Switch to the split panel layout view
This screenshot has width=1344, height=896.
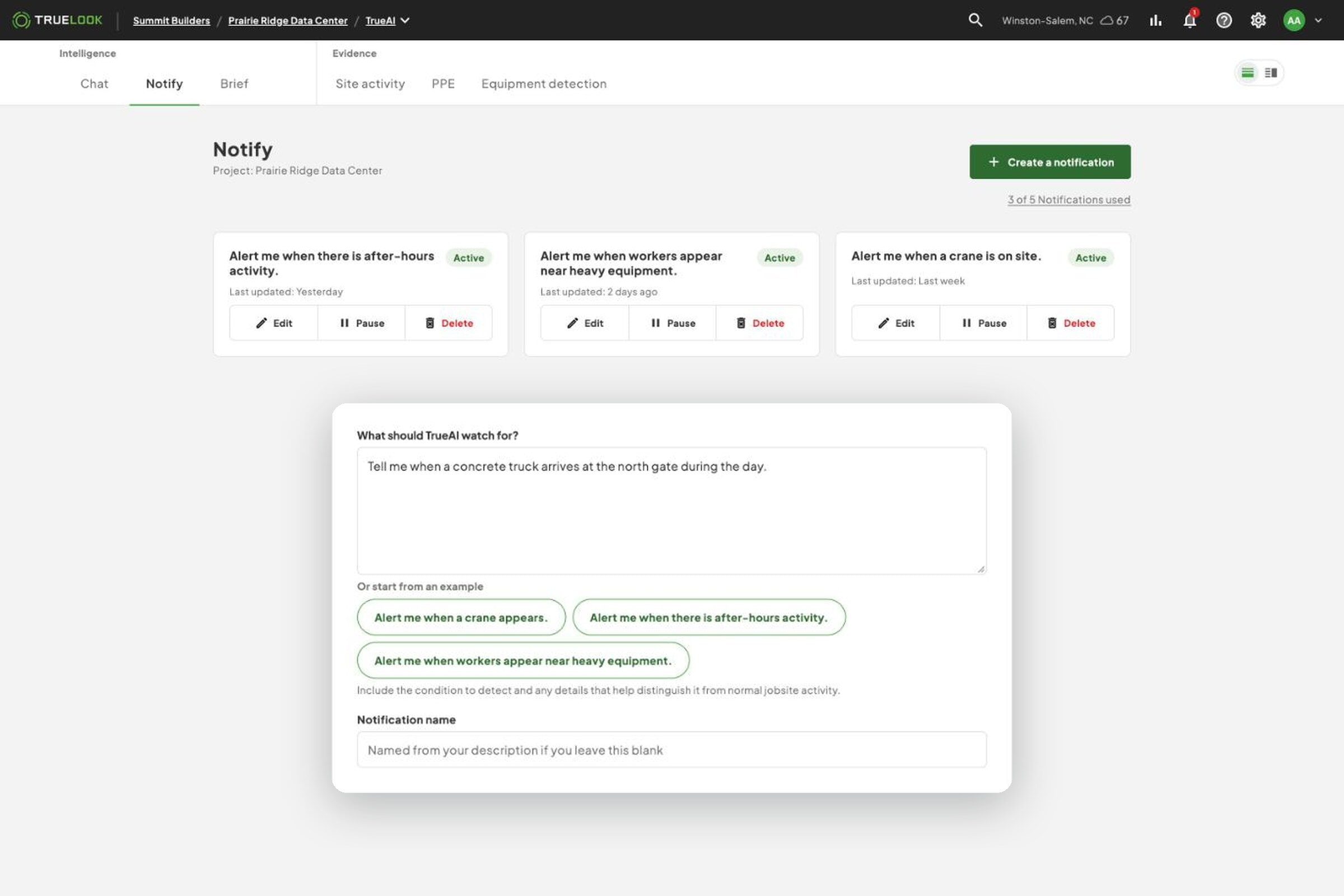[x=1271, y=73]
